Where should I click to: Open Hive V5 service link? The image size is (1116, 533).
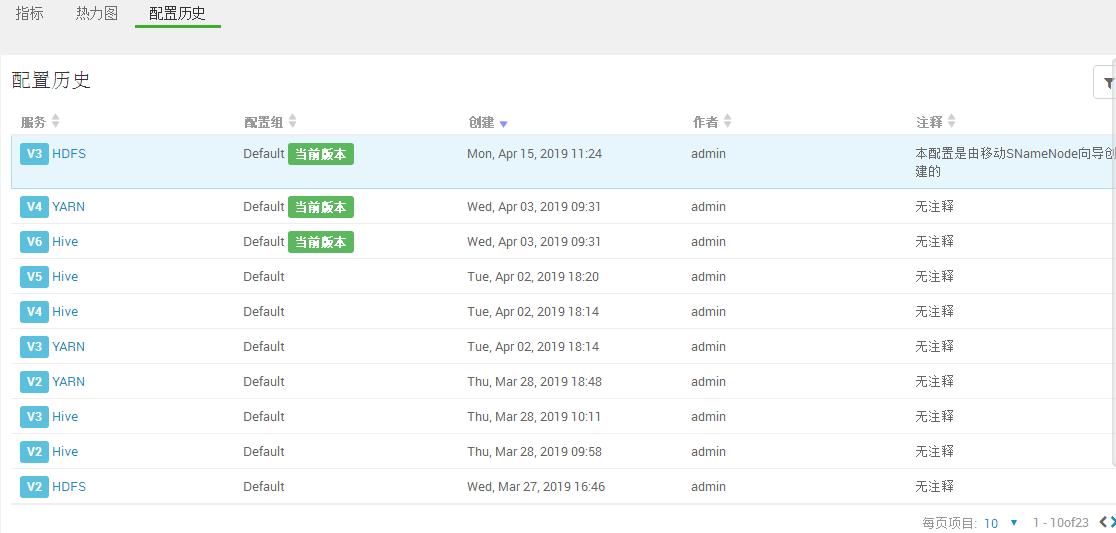pyautogui.click(x=65, y=277)
